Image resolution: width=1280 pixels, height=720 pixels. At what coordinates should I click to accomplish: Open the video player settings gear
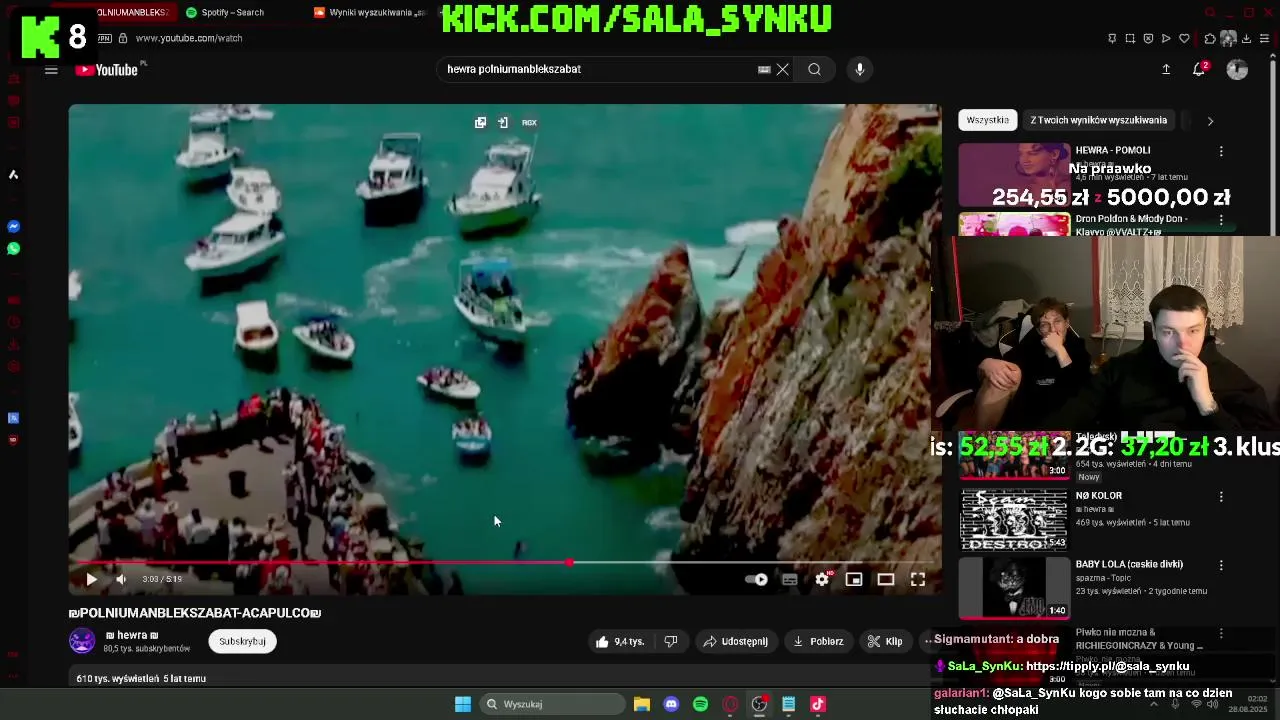pyautogui.click(x=822, y=579)
